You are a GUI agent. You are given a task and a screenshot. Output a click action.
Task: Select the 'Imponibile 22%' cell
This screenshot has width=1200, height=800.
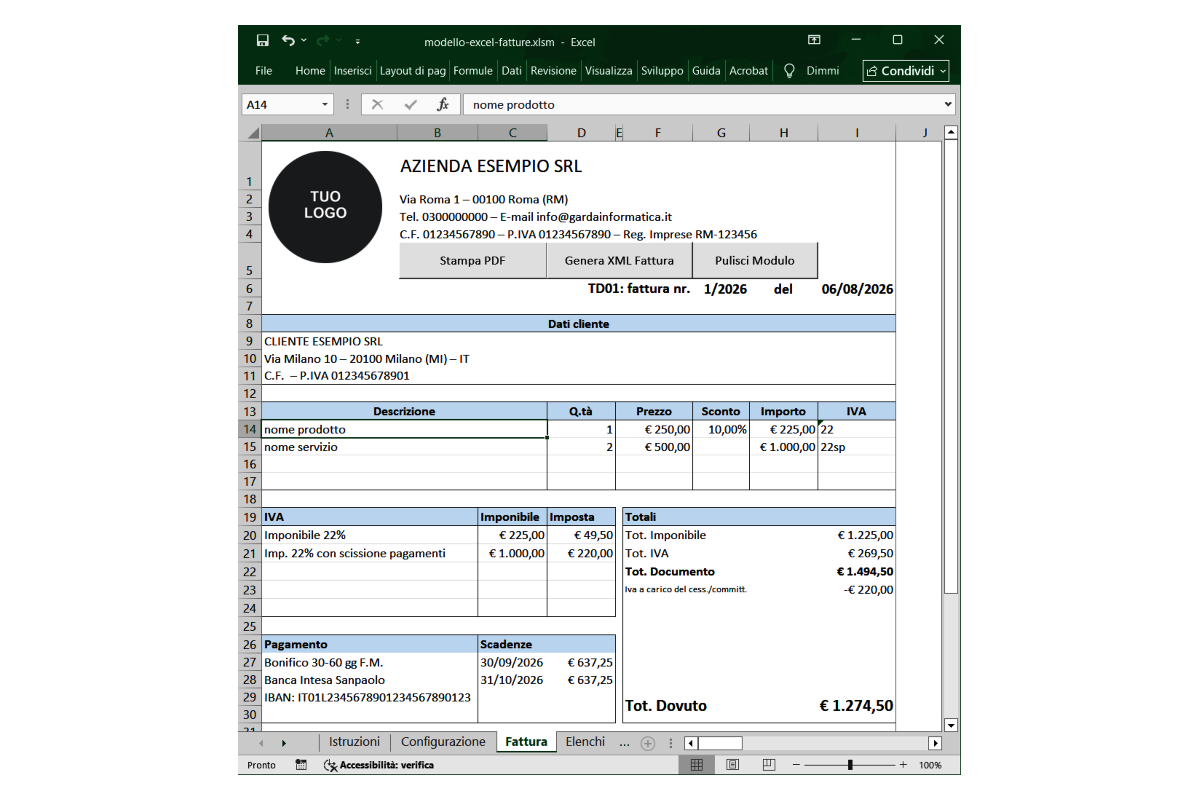tap(370, 535)
